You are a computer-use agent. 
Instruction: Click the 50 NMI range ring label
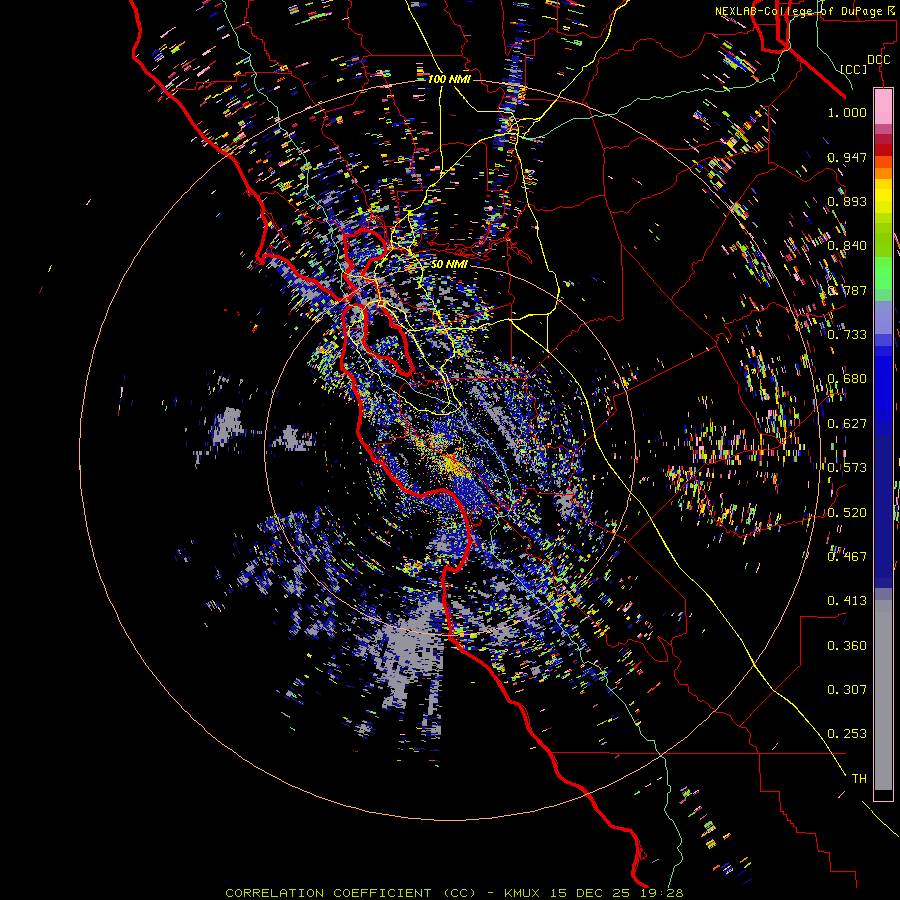pos(449,264)
